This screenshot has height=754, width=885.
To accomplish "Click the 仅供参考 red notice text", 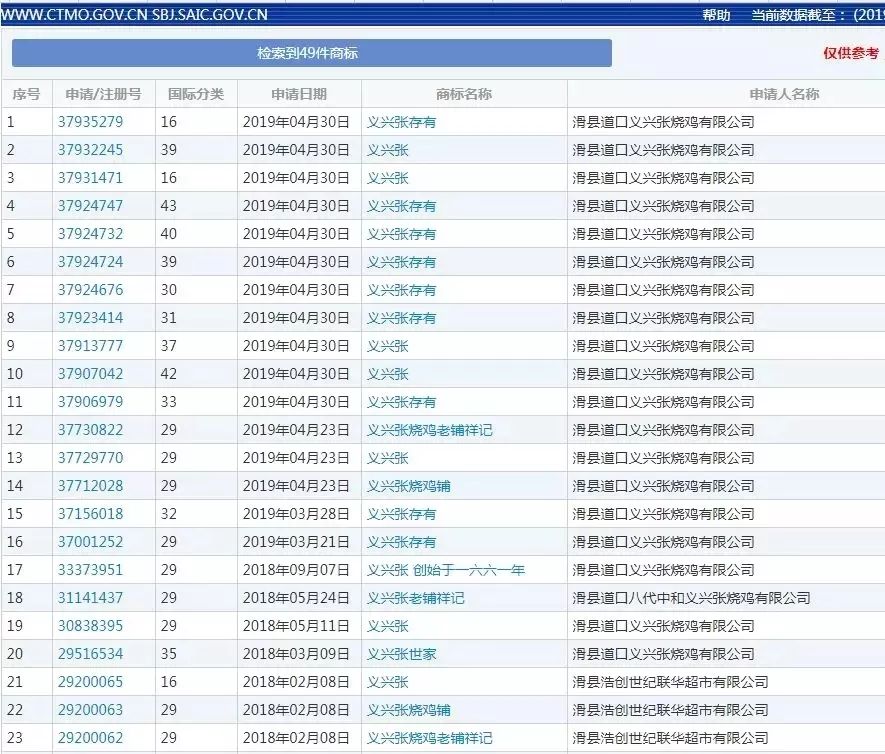I will point(851,53).
